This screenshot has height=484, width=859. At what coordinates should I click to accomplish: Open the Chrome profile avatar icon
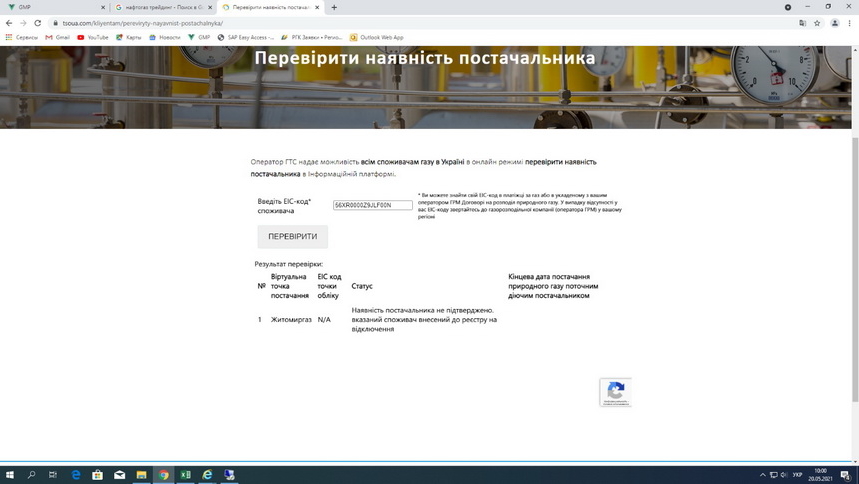pyautogui.click(x=835, y=23)
